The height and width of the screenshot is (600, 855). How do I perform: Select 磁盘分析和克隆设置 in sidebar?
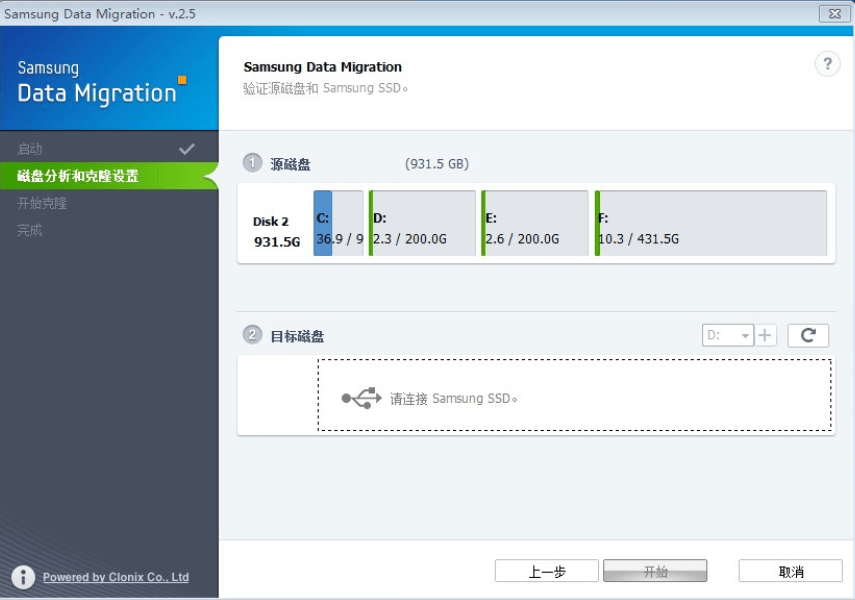(78, 176)
